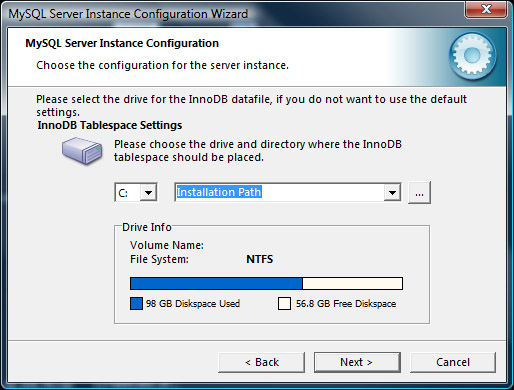Click the disk usage bar
The height and width of the screenshot is (390, 514).
(266, 284)
